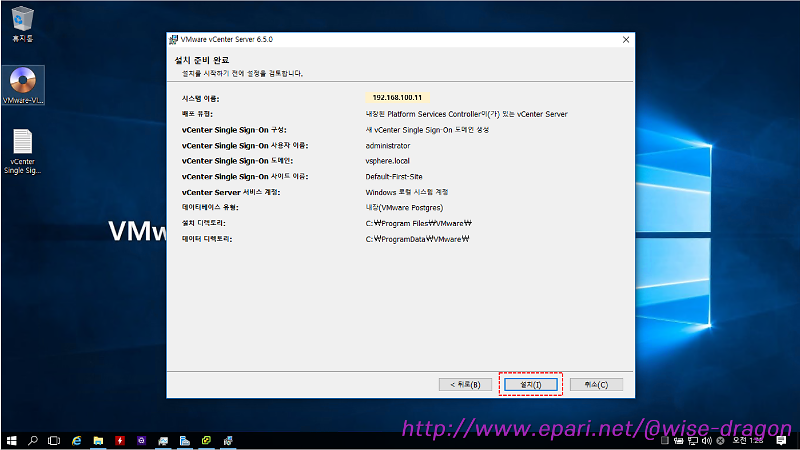Launch Internet Explorer from the taskbar
Viewport: 800px width, 450px height.
pos(77,441)
